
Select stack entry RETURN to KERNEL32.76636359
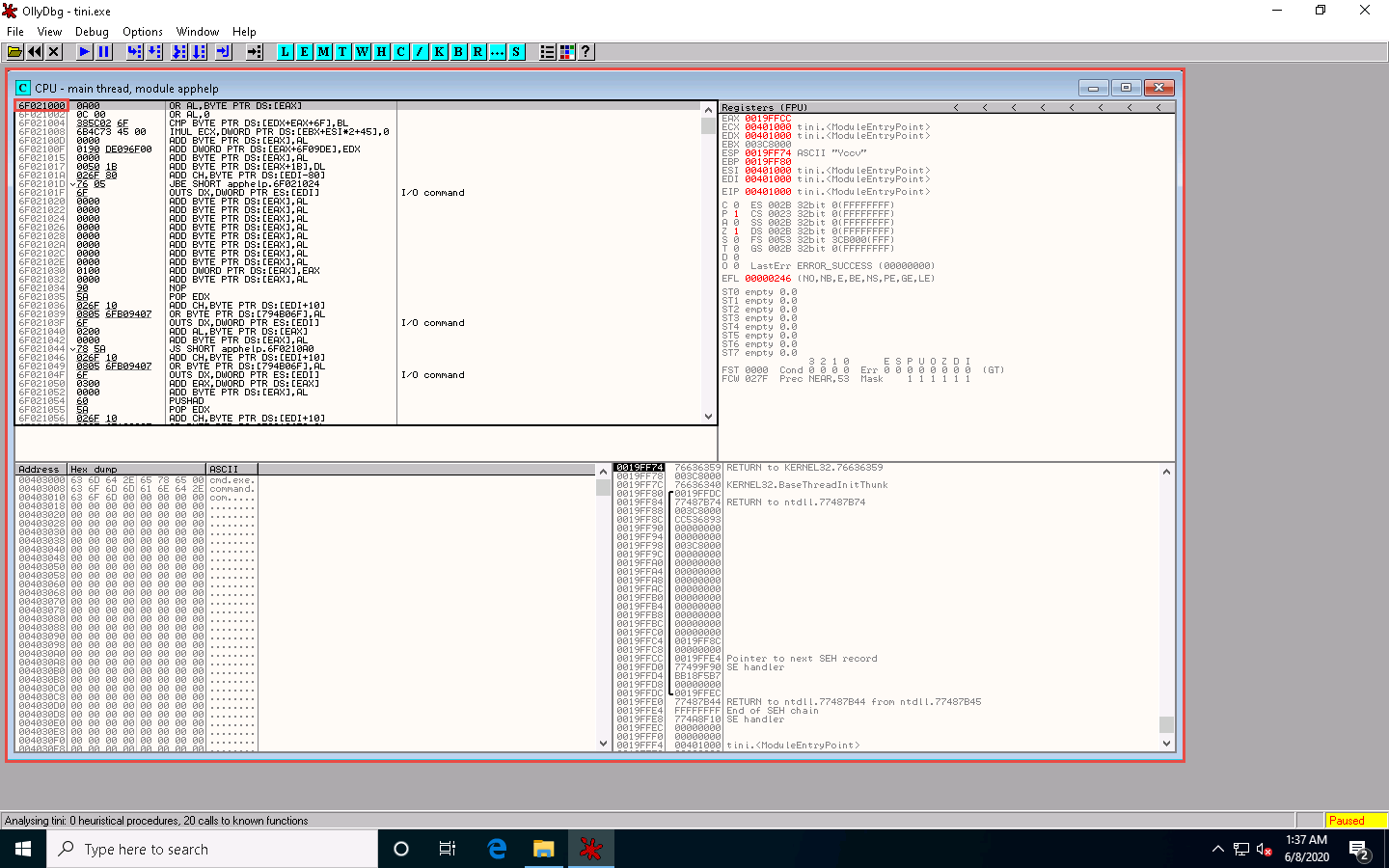pyautogui.click(x=804, y=468)
